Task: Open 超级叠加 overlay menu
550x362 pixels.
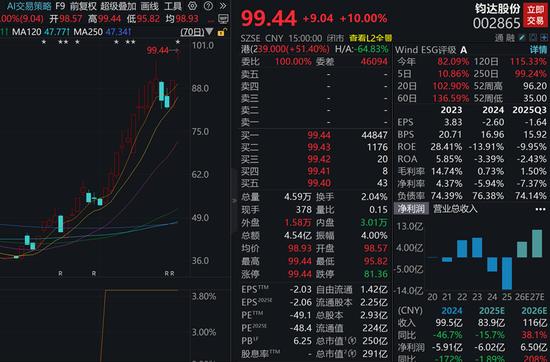Action: click(118, 6)
